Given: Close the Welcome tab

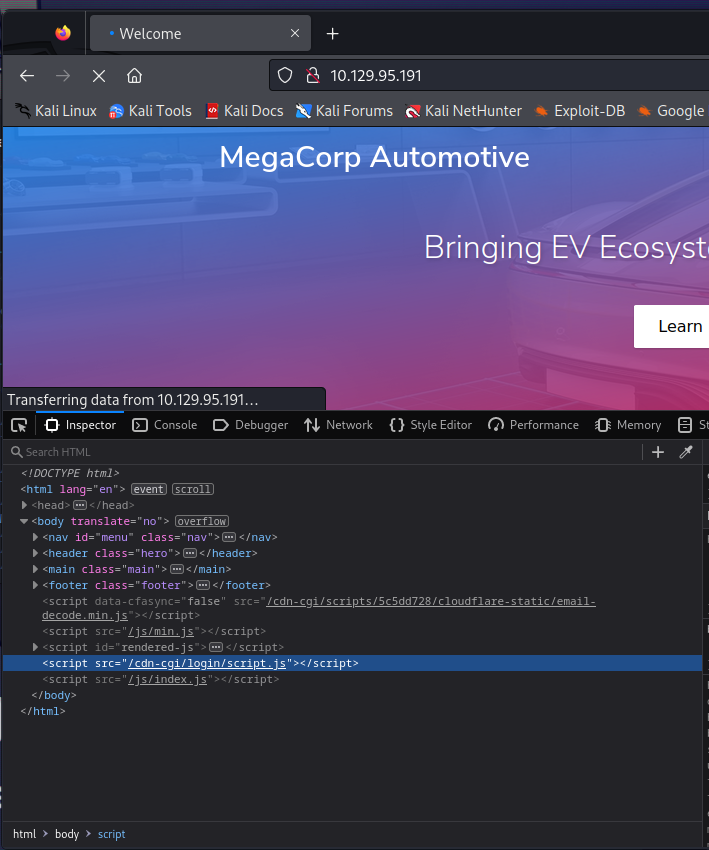Looking at the screenshot, I should (295, 33).
